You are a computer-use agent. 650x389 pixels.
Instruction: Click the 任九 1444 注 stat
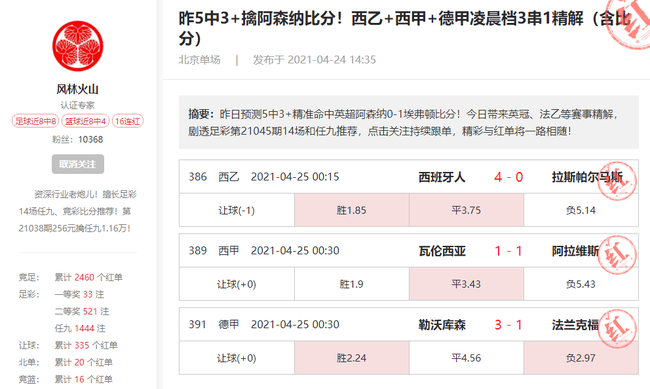click(80, 328)
